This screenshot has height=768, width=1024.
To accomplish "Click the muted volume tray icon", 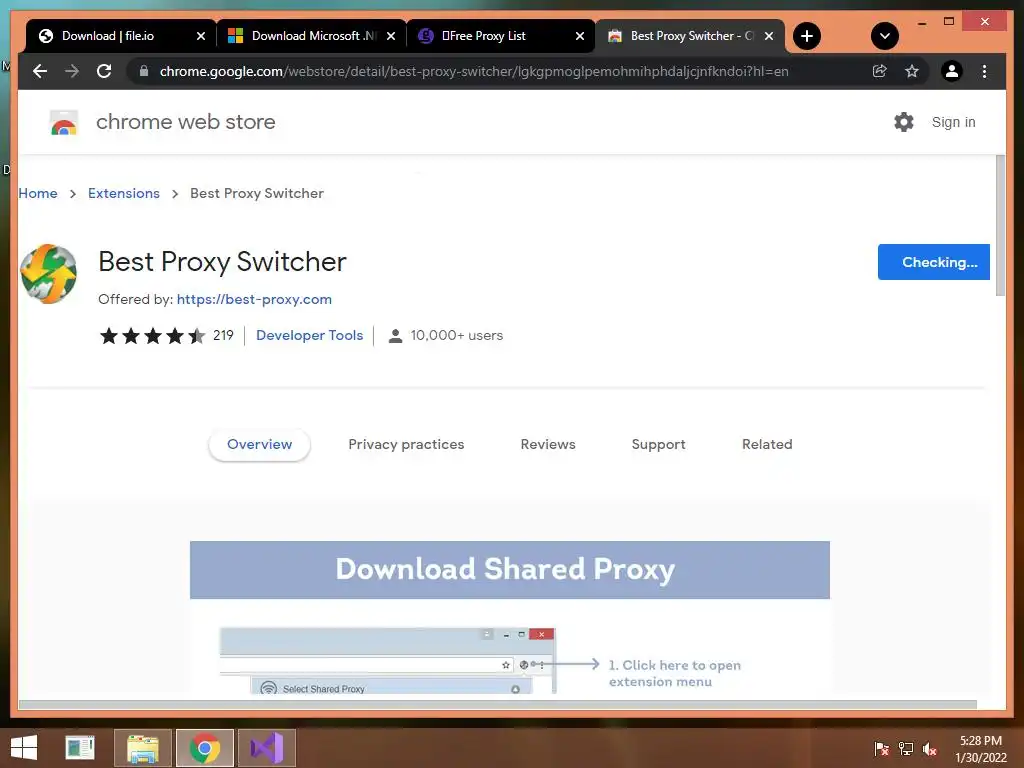I will pos(930,748).
